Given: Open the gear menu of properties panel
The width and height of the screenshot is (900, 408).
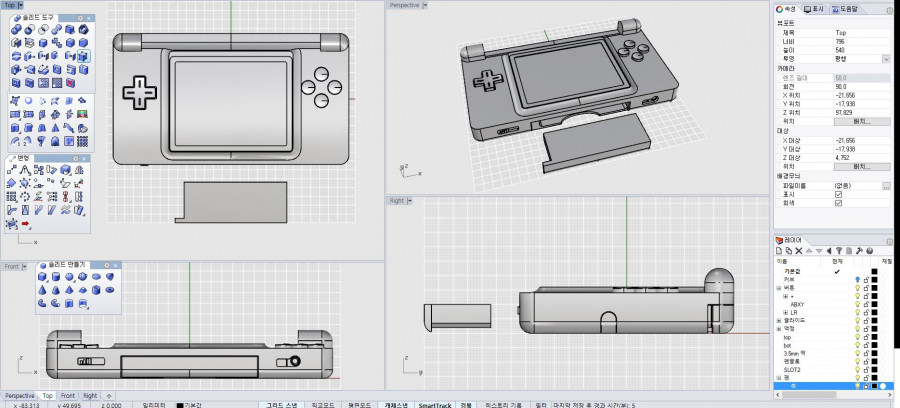Looking at the screenshot, I should click(x=890, y=10).
